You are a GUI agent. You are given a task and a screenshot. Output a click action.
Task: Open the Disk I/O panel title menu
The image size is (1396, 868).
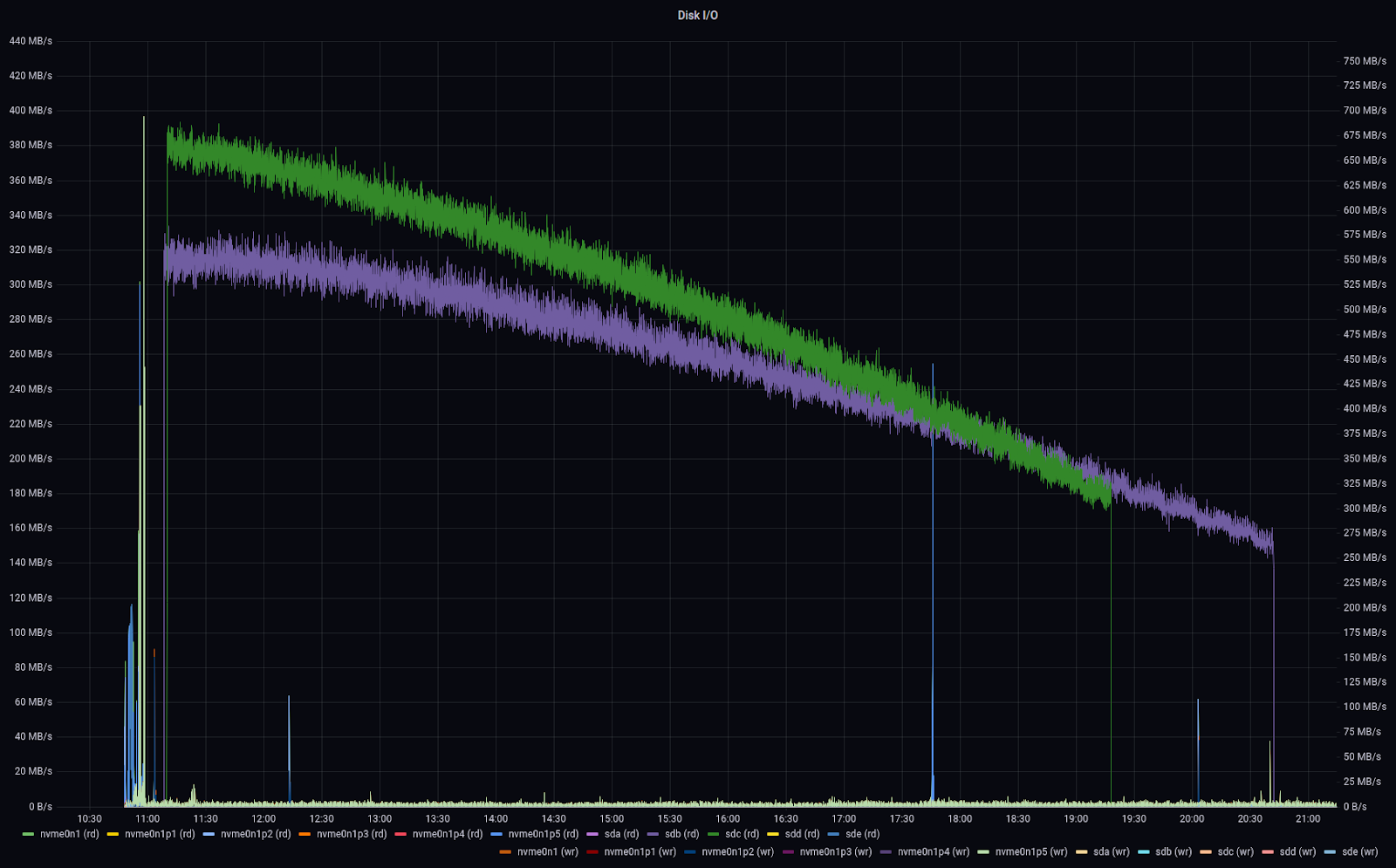pyautogui.click(x=697, y=15)
